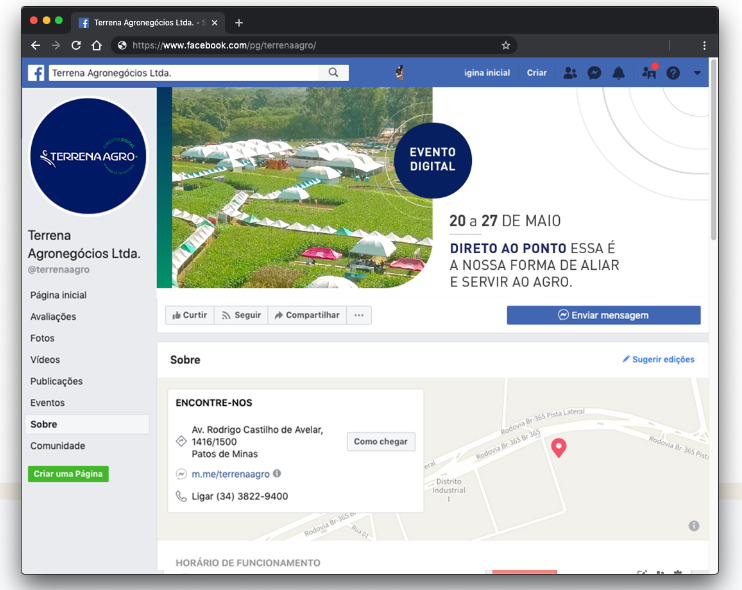Expand the account dropdown arrow in the header
The width and height of the screenshot is (742, 590).
(697, 73)
